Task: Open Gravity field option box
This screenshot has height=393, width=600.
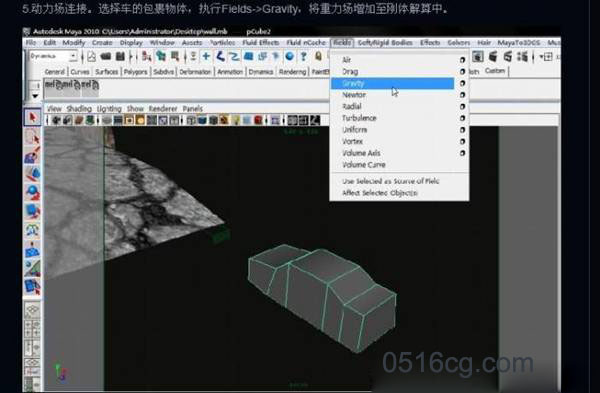Action: coord(462,83)
